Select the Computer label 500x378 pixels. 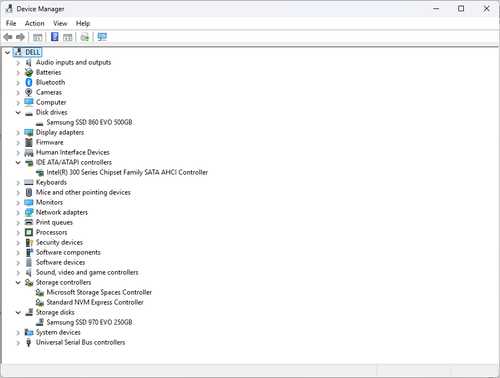(51, 102)
